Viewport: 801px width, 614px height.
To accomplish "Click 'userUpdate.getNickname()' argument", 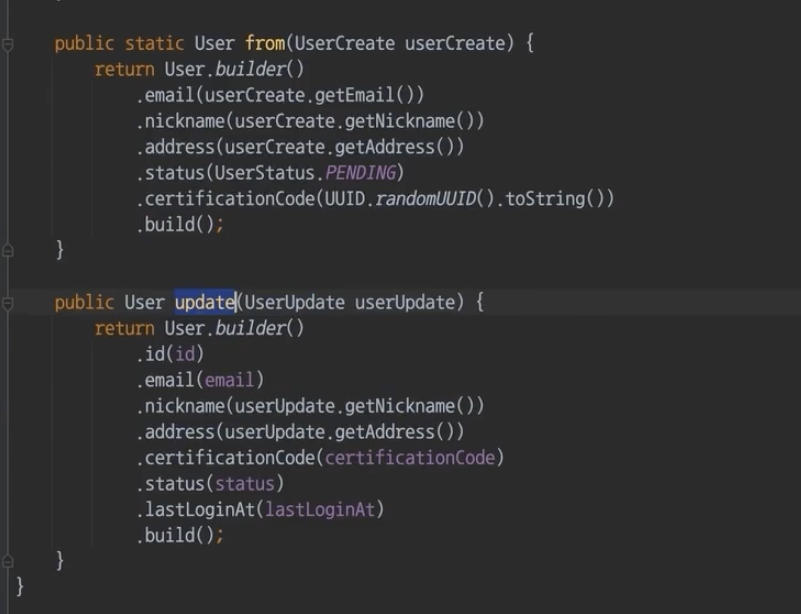I will [x=354, y=407].
